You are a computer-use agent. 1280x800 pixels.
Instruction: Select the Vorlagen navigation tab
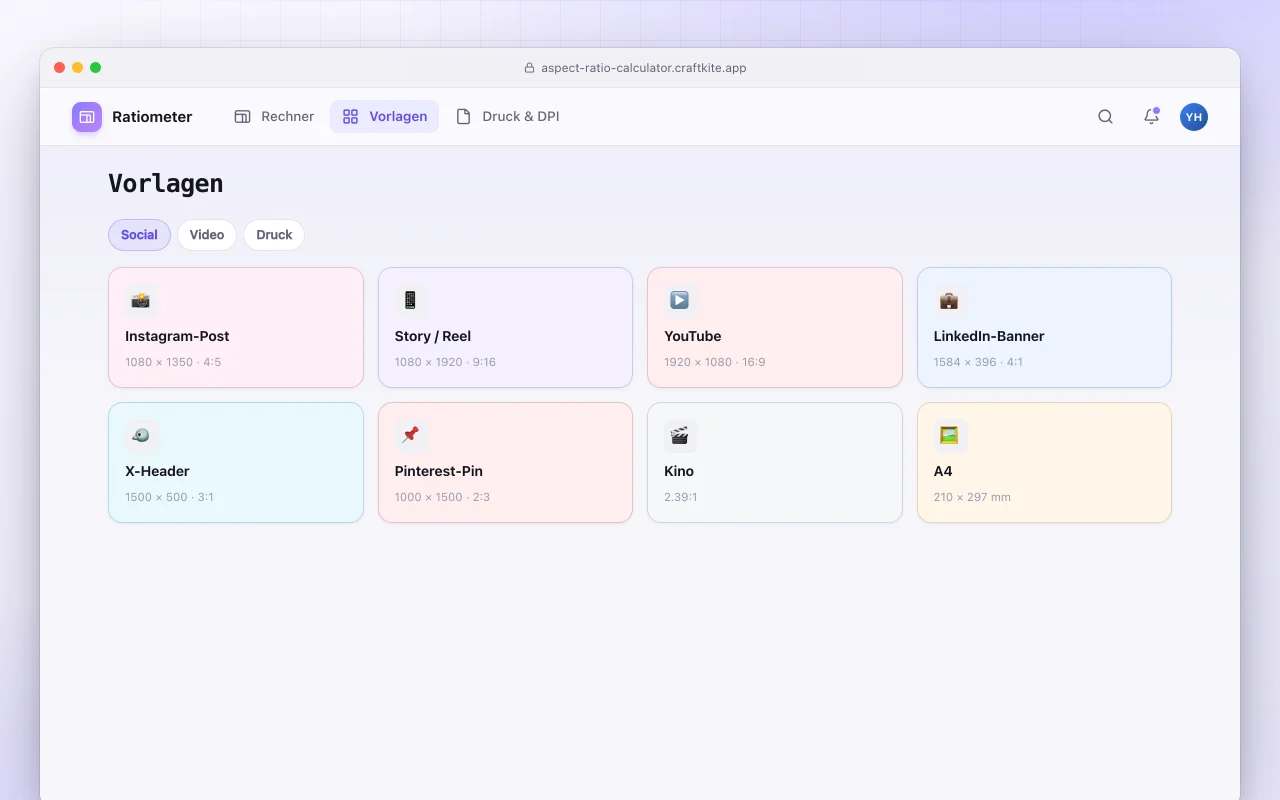coord(384,117)
